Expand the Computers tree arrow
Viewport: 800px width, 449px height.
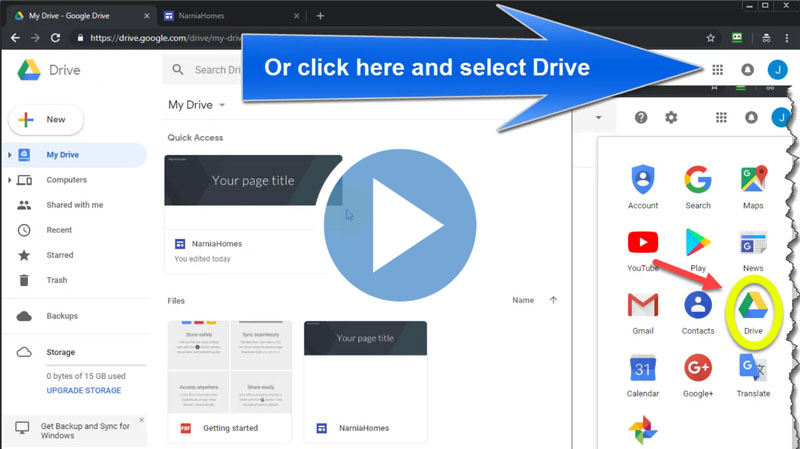10,180
